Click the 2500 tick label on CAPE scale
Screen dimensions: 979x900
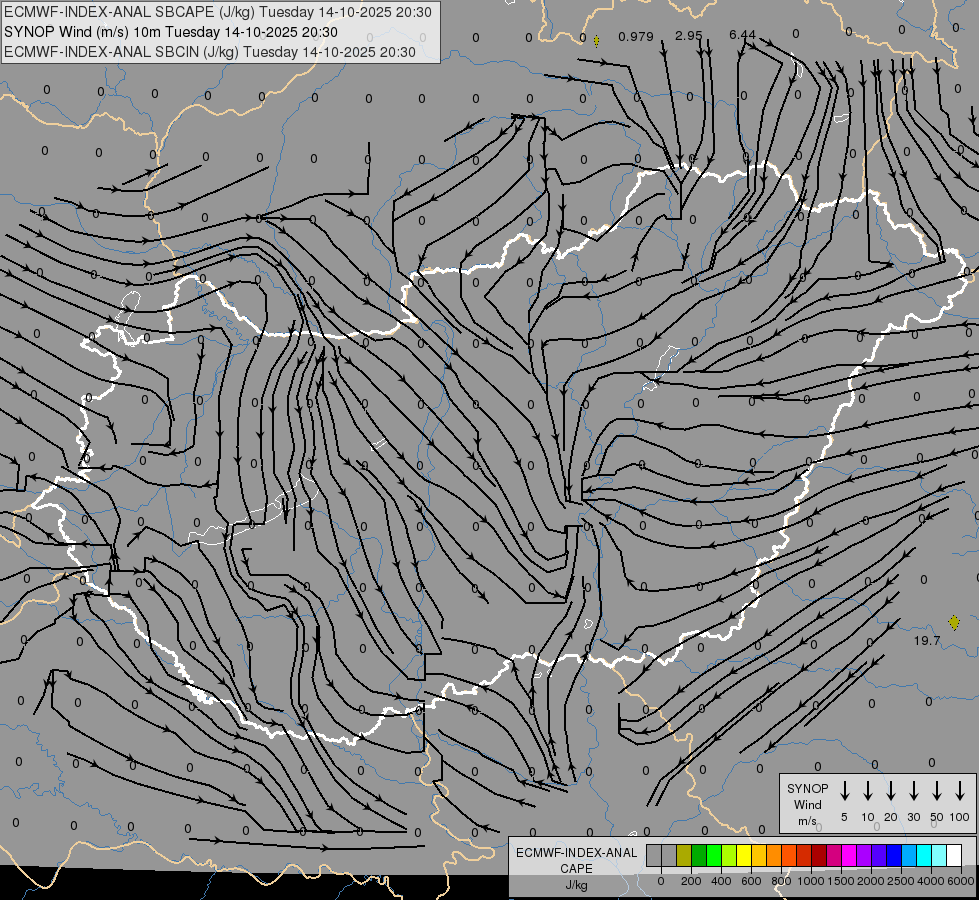(901, 881)
